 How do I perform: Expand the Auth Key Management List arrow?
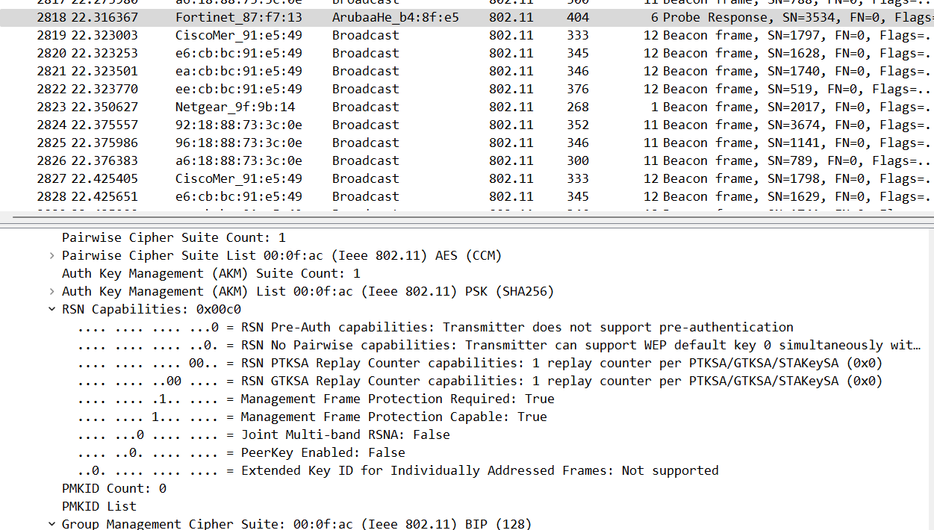(52, 292)
